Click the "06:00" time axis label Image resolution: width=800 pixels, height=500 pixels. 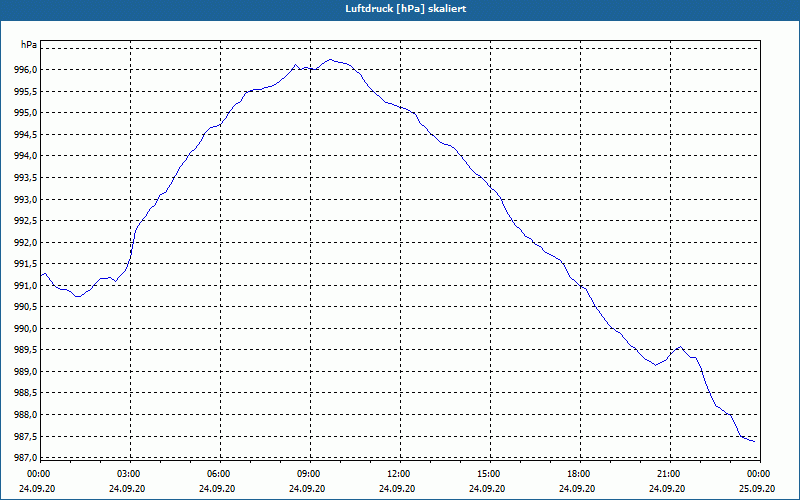click(219, 474)
